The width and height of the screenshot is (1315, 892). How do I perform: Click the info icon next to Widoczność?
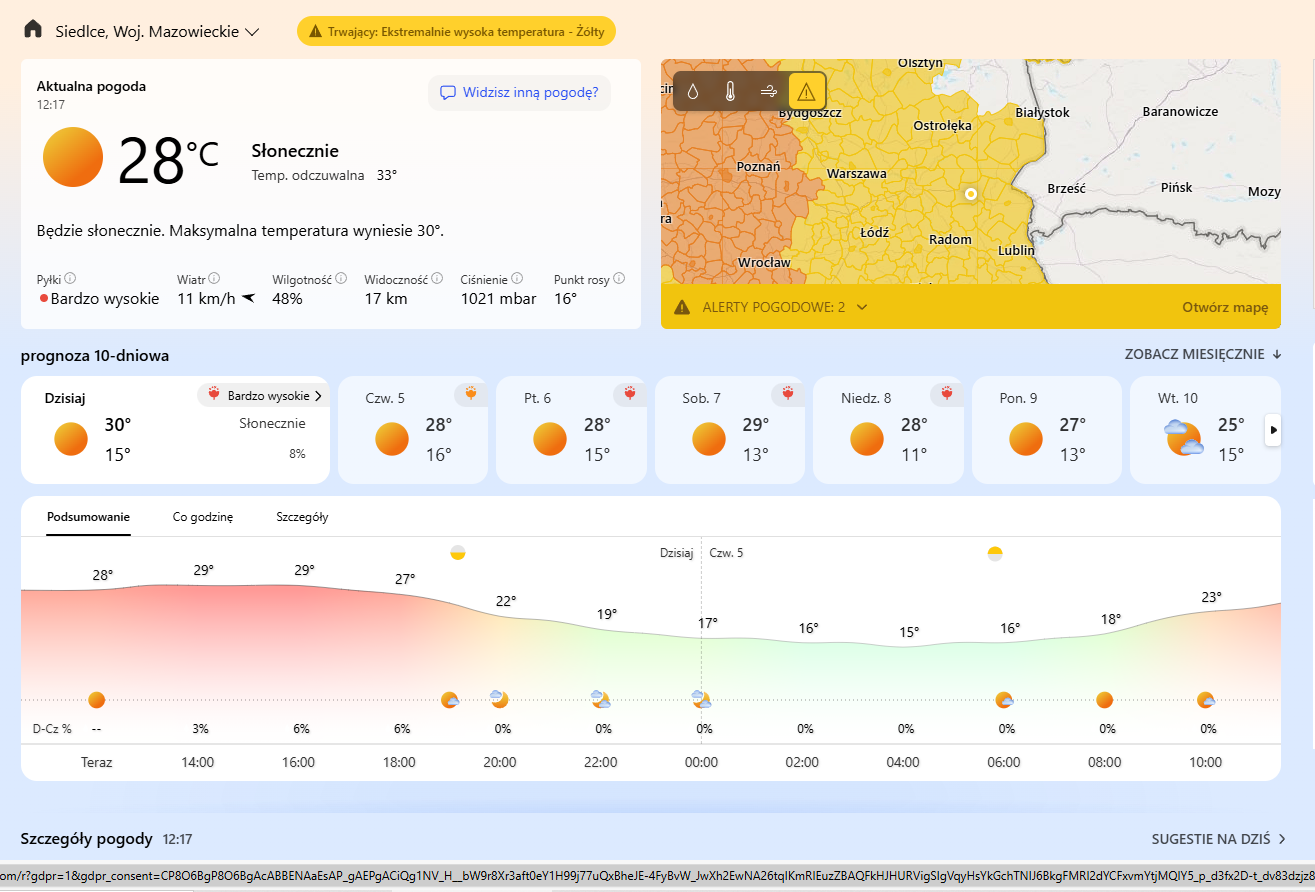coord(437,280)
